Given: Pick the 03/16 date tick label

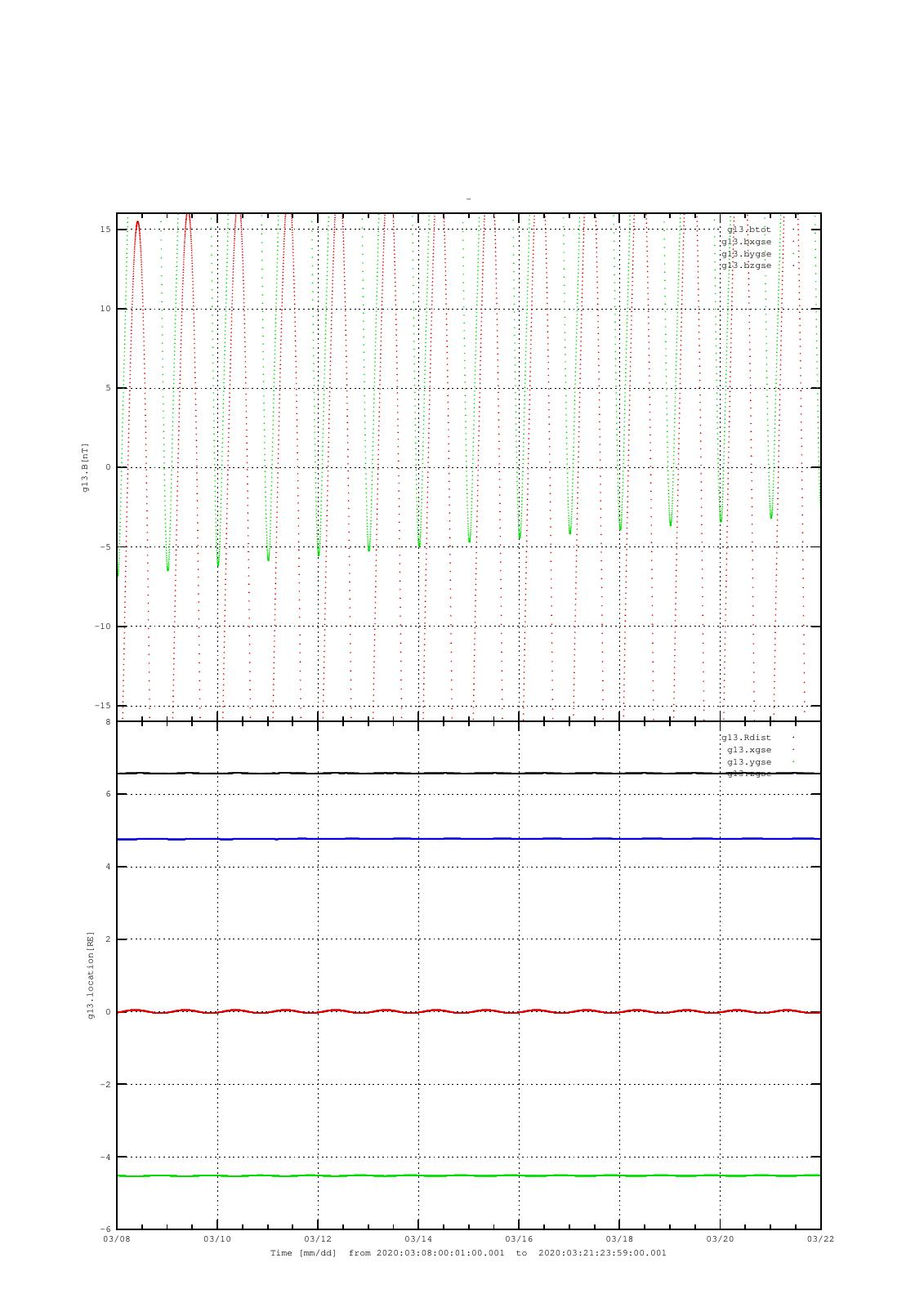Looking at the screenshot, I should coord(519,1239).
